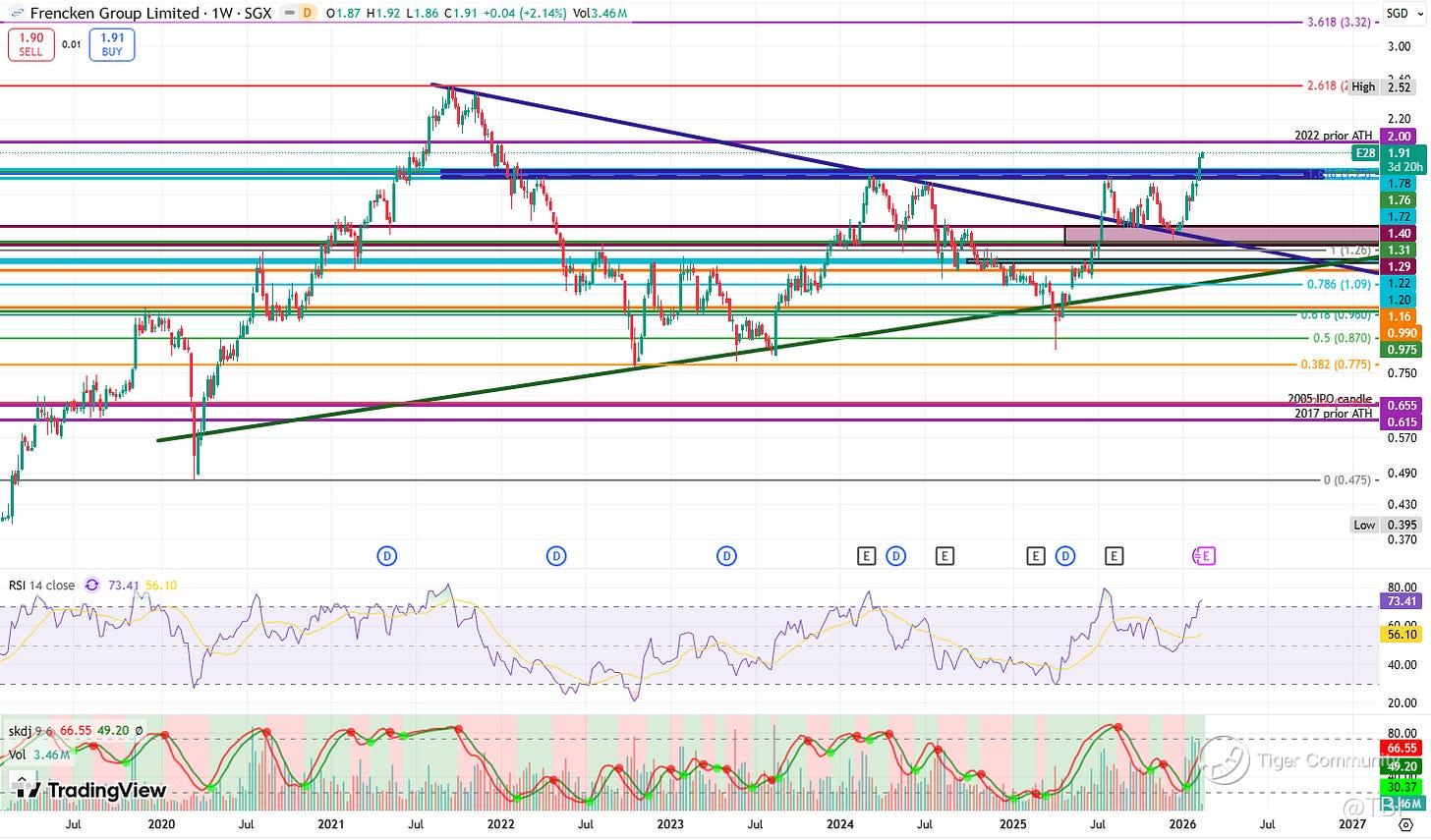
Task: Open the dividend marker in spring 2024
Action: [x=895, y=556]
